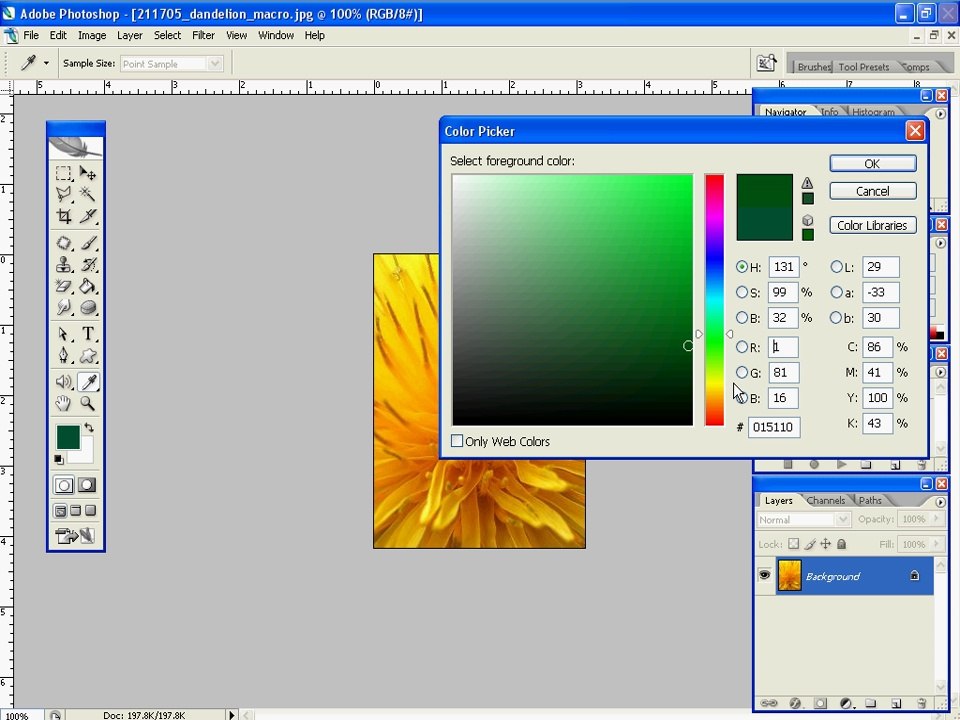Image resolution: width=960 pixels, height=720 pixels.
Task: Click the trash icon in Layers panel
Action: coord(922,703)
